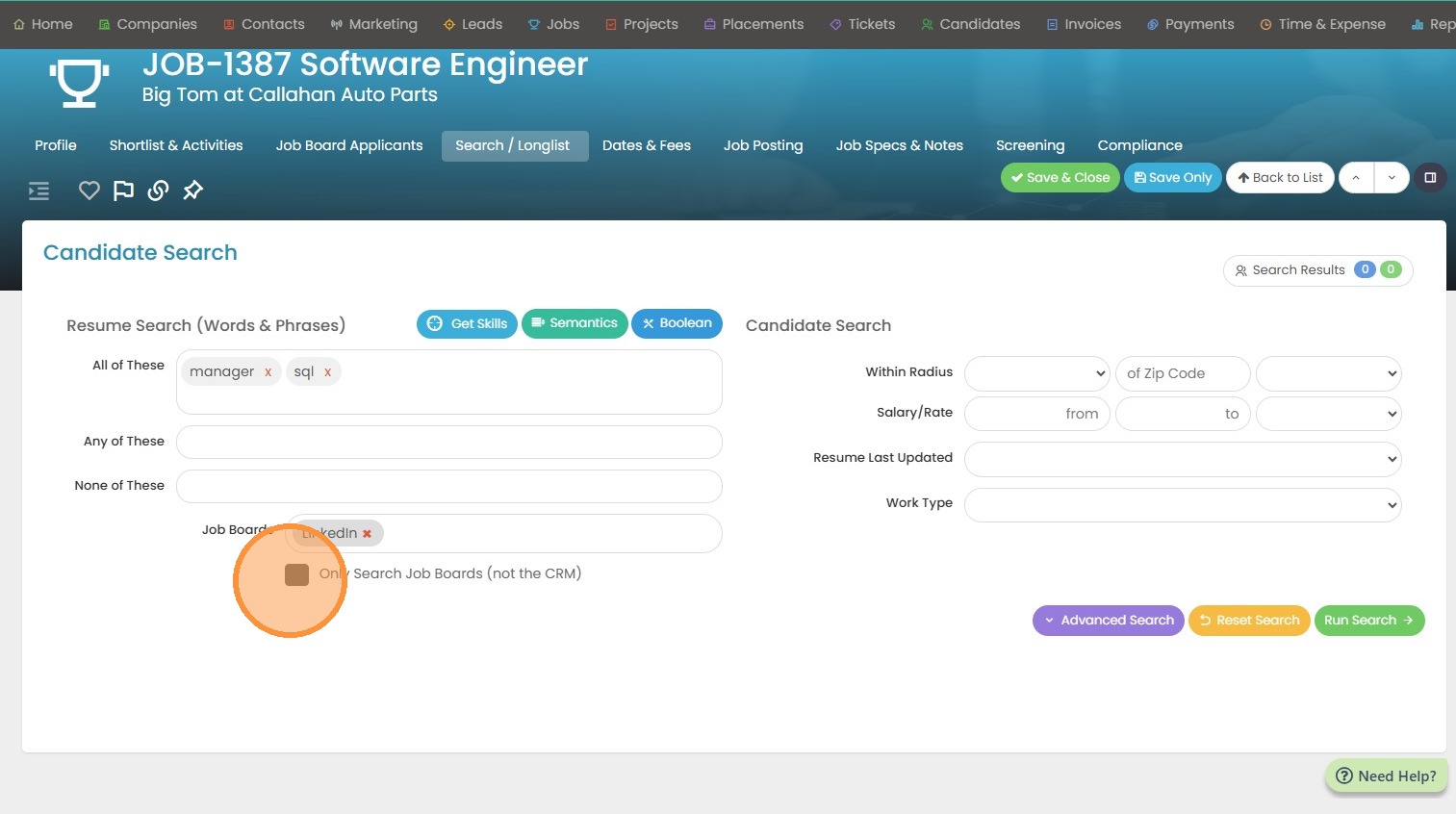Click the indent list menu icon
The width and height of the screenshot is (1456, 814).
click(38, 191)
